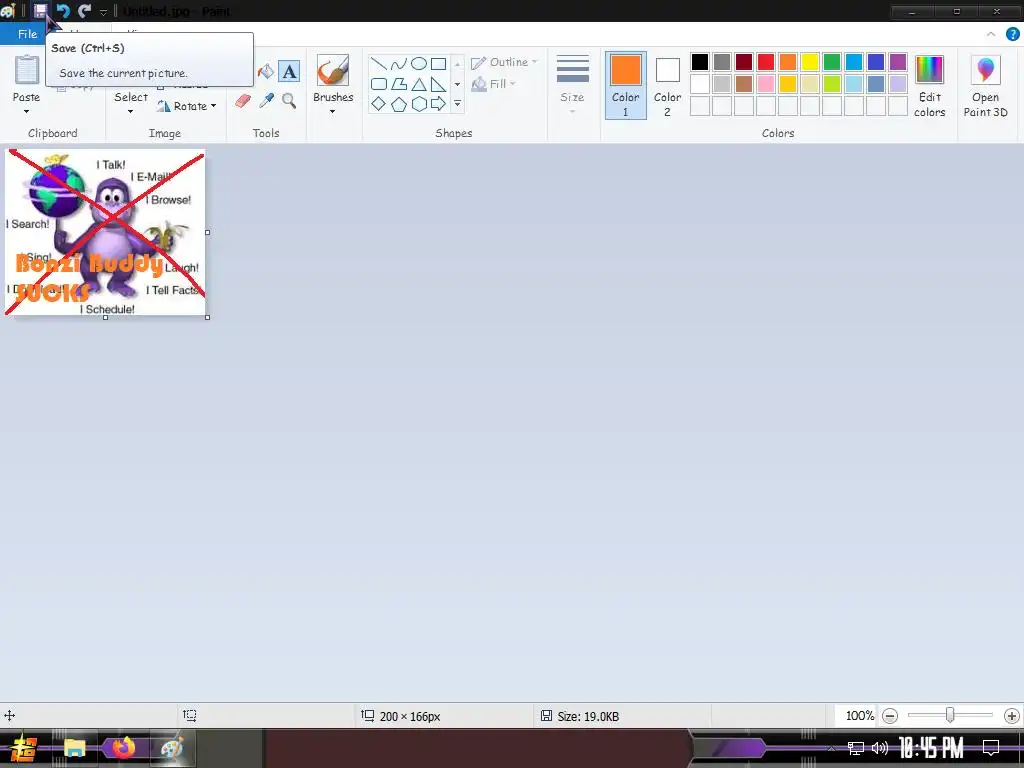Screen dimensions: 1024x768
Task: Open Firefox from the taskbar
Action: coord(123,748)
